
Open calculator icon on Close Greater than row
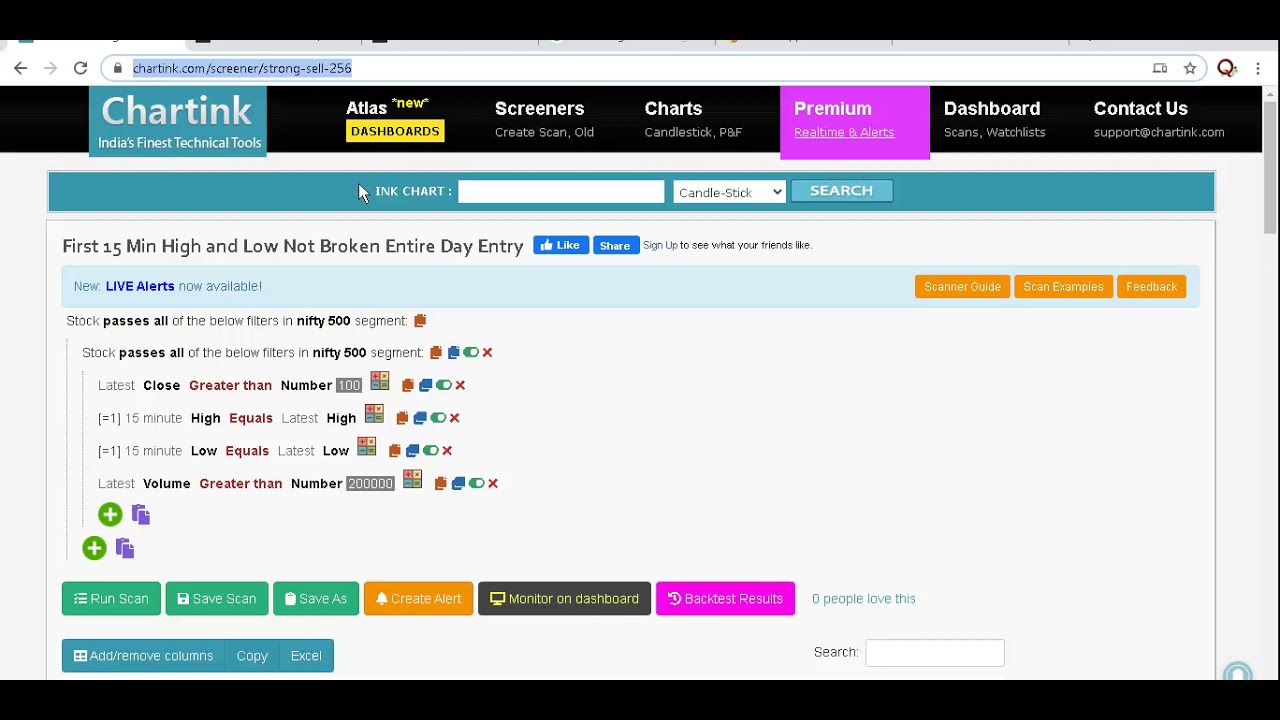coord(380,381)
